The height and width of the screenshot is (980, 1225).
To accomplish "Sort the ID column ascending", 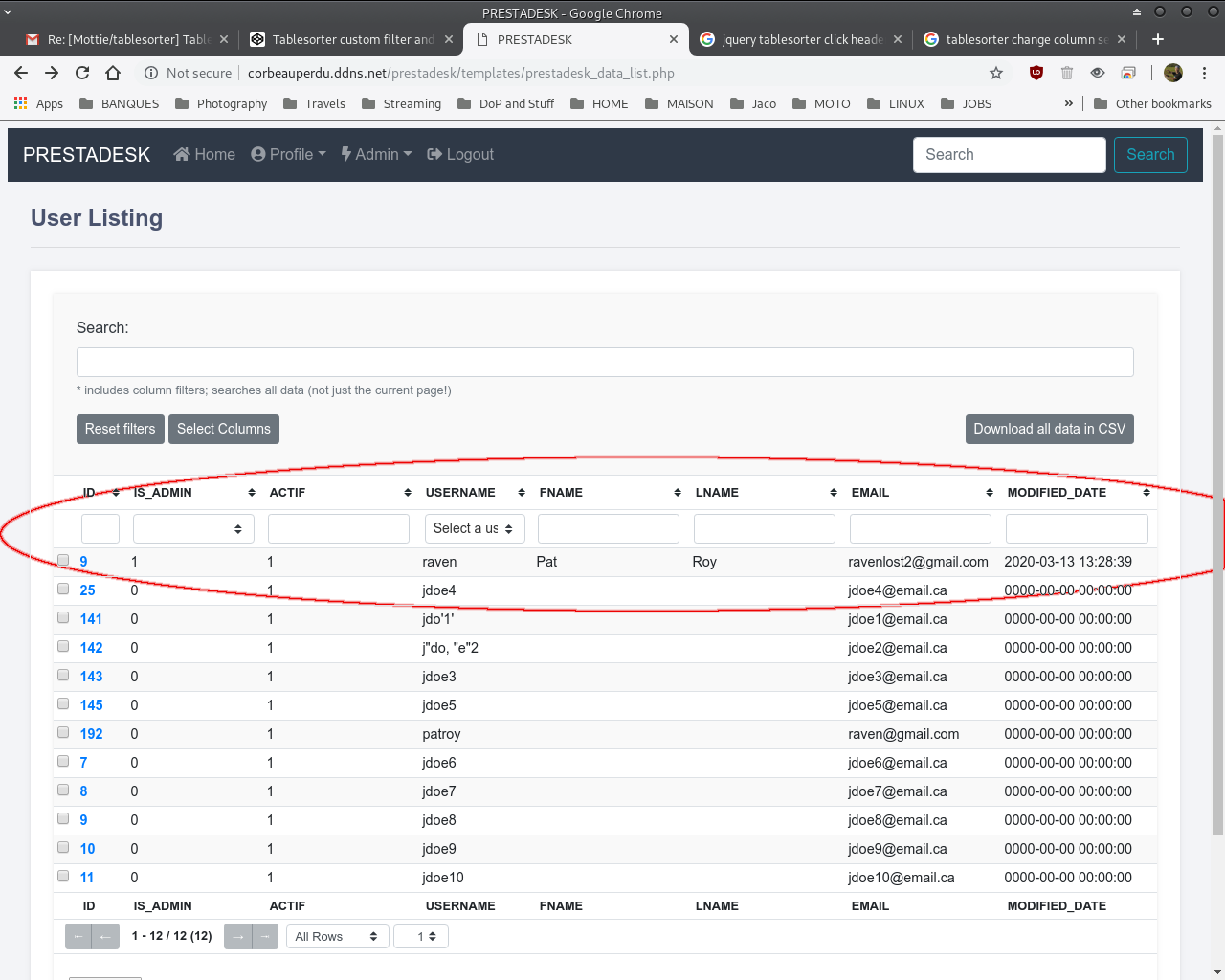I will 116,492.
